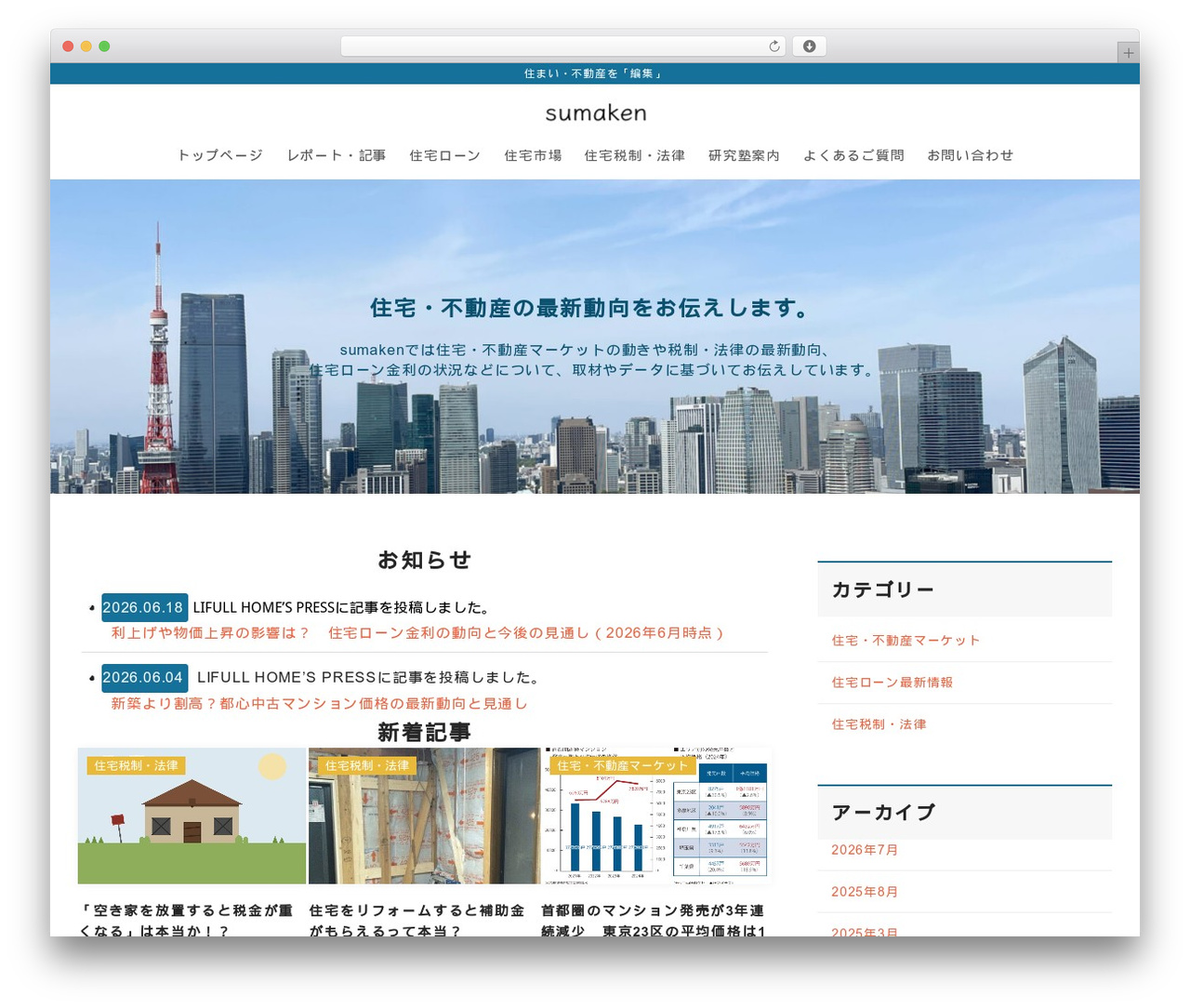Open the トップページ menu item
The image size is (1190, 1008).
coord(220,155)
